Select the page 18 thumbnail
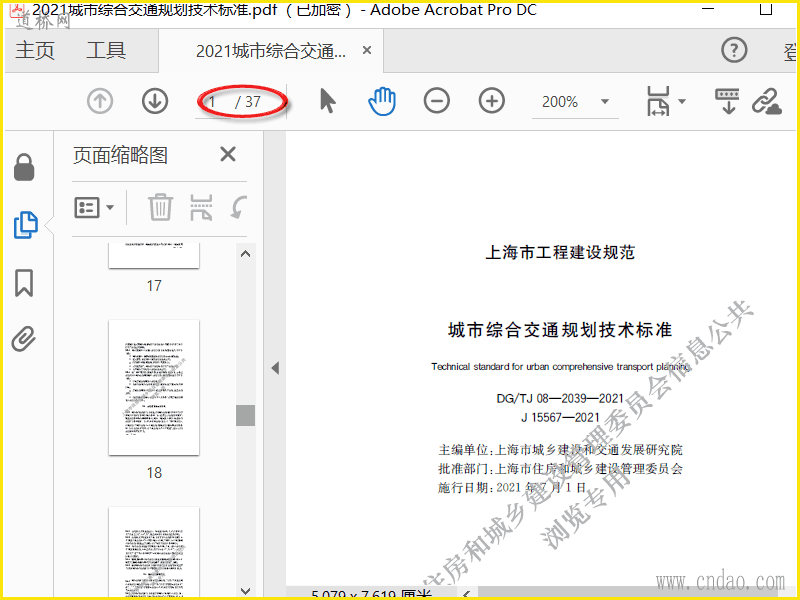This screenshot has height=600, width=800. coord(154,388)
